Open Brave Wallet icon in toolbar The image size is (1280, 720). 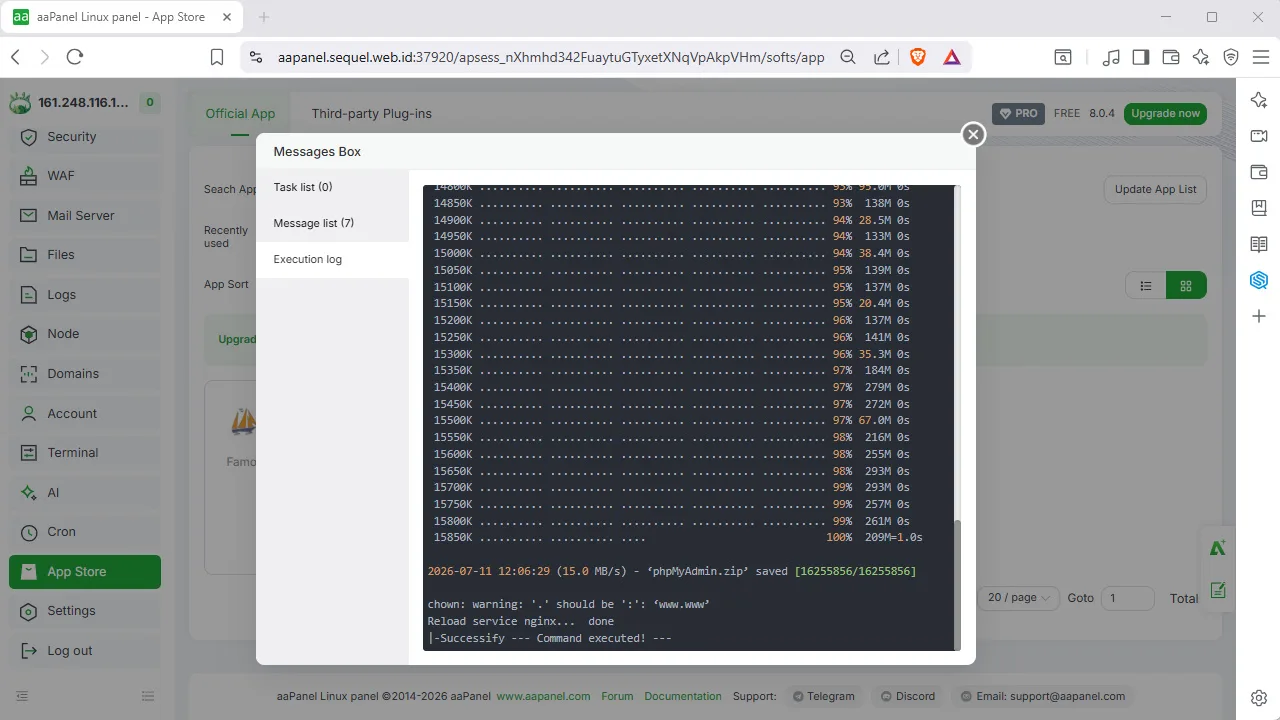(x=1171, y=57)
